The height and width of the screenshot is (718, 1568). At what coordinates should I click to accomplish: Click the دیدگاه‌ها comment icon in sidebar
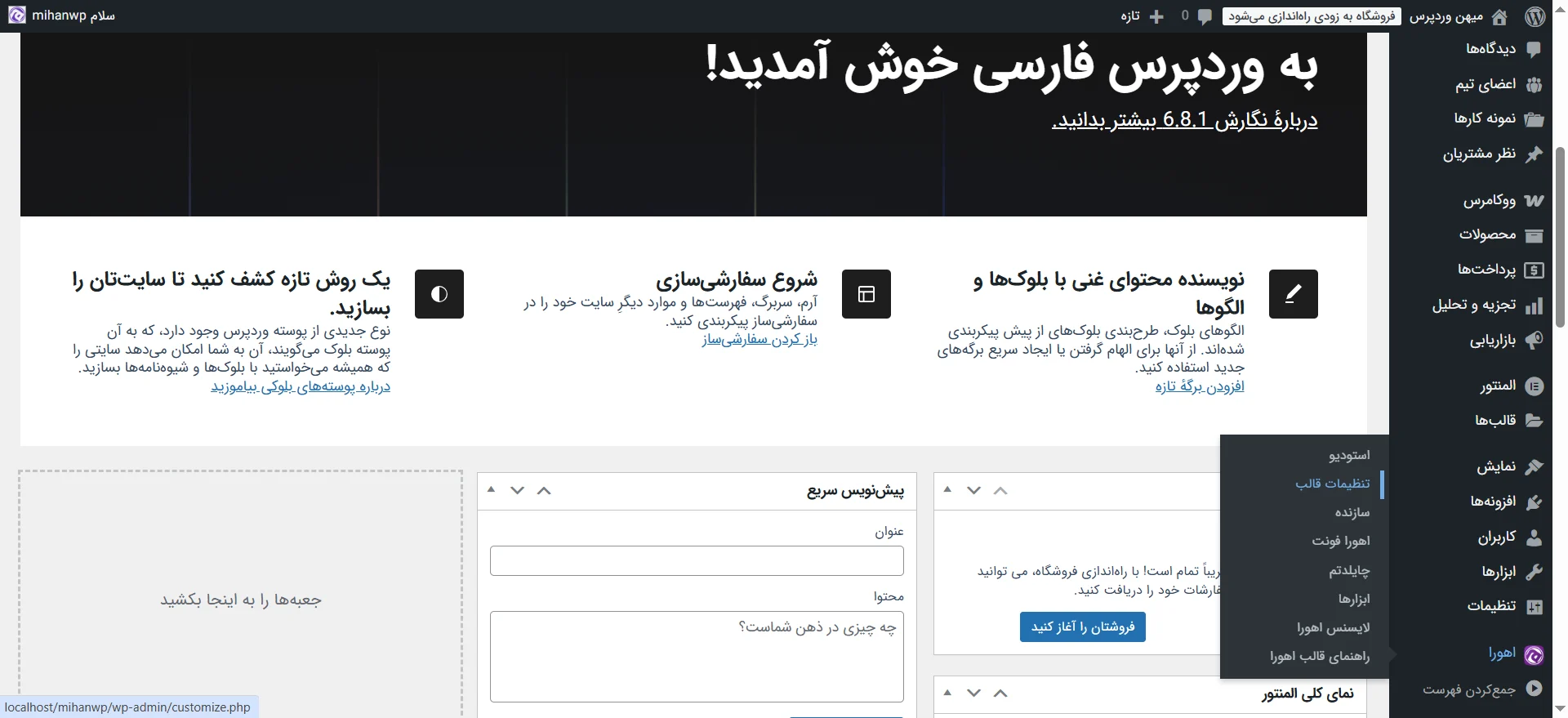(1534, 49)
